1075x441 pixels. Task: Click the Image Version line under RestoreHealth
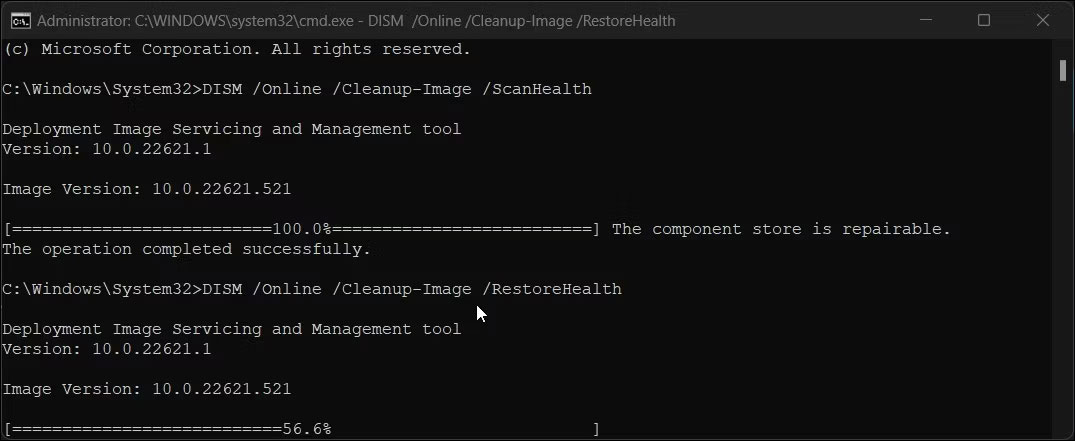point(146,389)
